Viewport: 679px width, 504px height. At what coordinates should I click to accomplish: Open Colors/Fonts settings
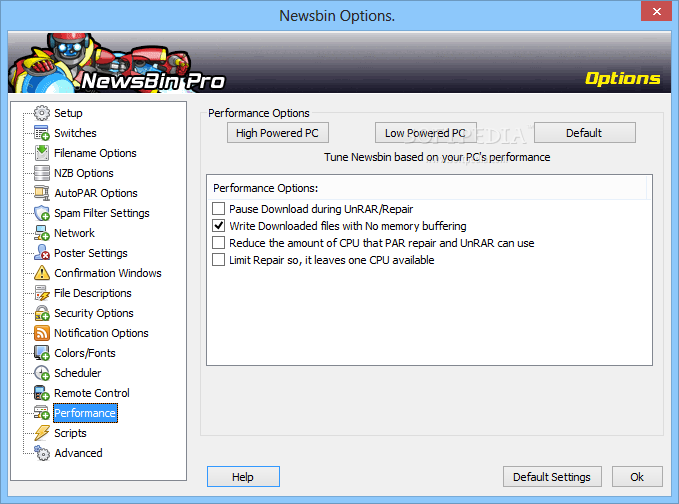[x=85, y=353]
